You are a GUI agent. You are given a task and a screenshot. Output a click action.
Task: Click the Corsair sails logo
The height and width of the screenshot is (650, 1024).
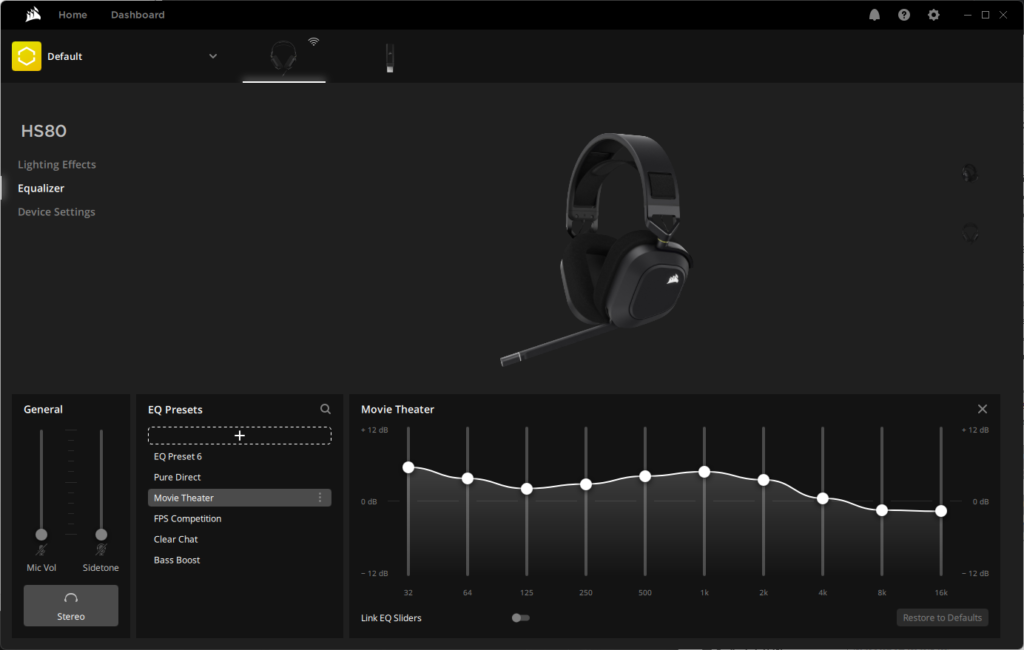coord(33,14)
